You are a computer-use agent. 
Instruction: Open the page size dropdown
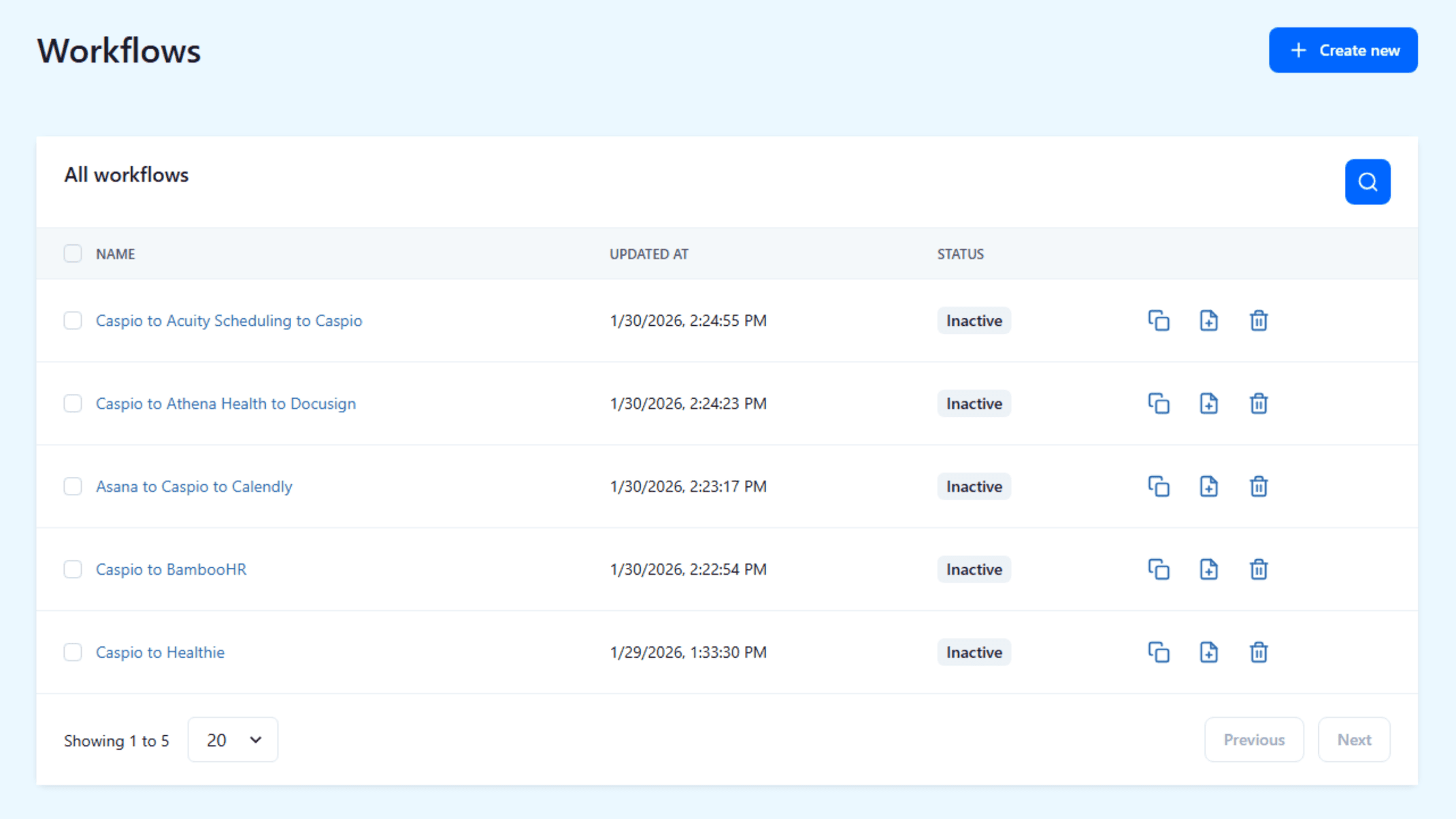233,739
